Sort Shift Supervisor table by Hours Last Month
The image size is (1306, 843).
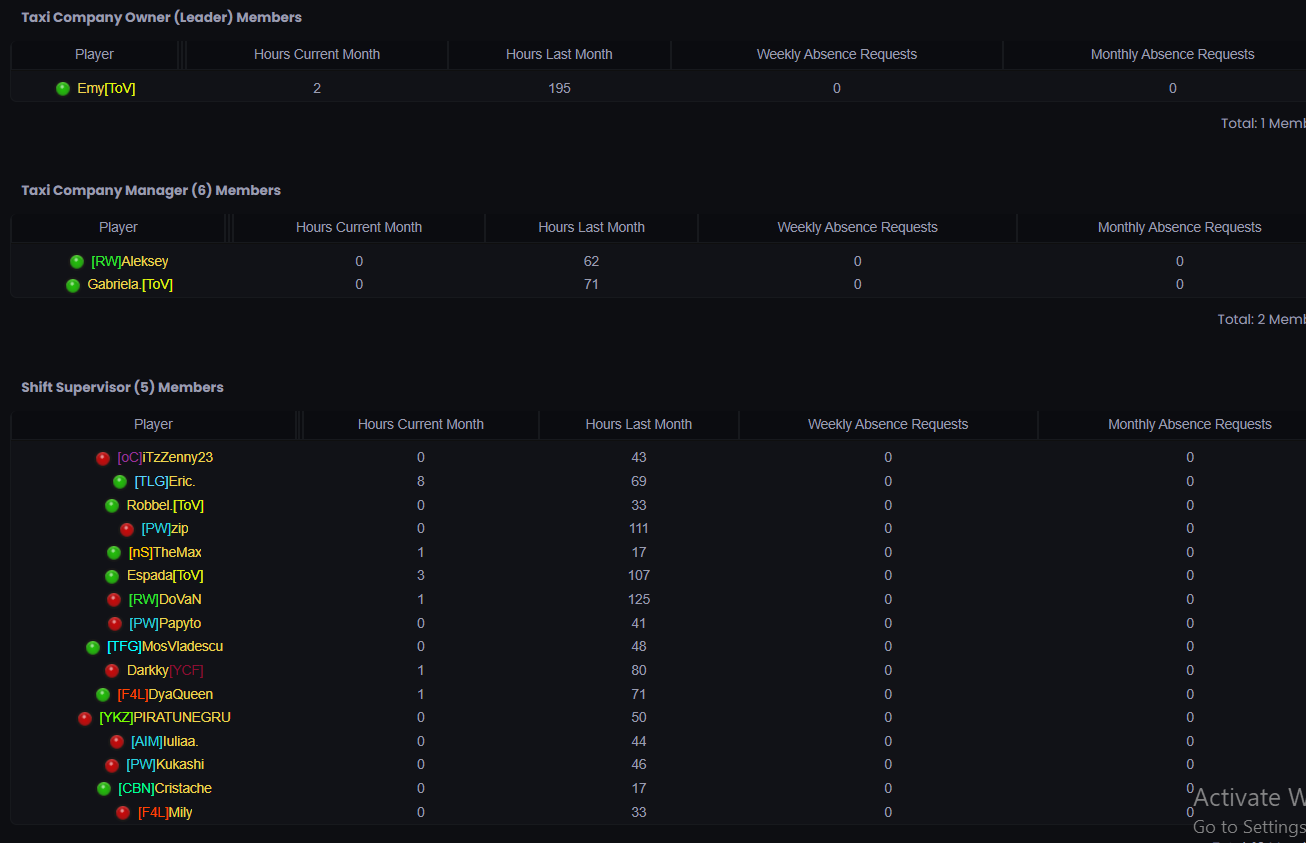click(x=639, y=425)
